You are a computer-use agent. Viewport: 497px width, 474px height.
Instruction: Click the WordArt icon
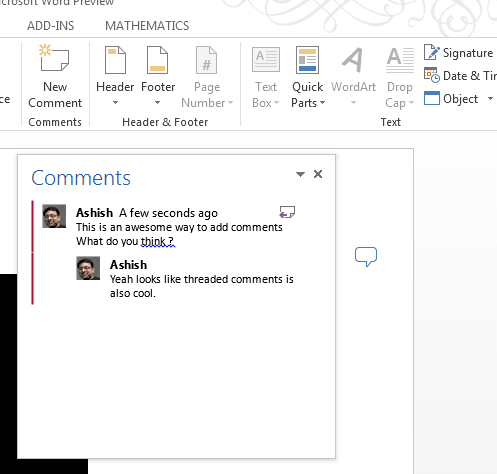click(353, 60)
